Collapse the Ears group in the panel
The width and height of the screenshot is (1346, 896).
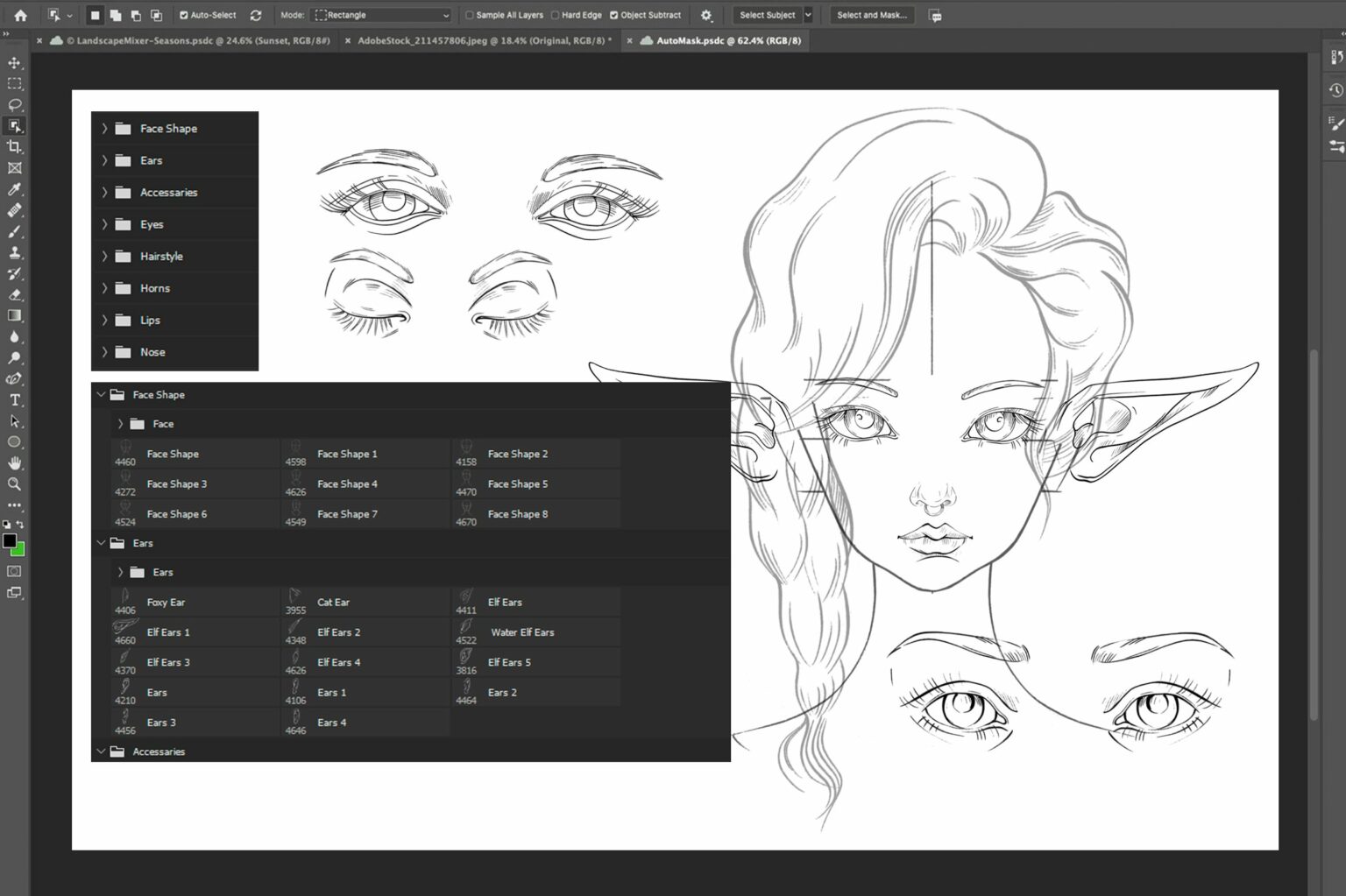click(x=101, y=543)
